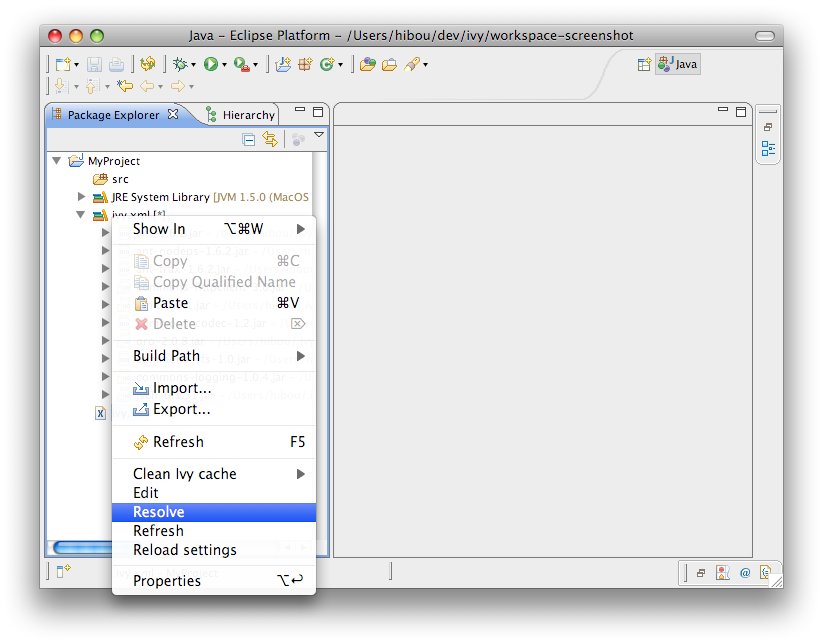Viewport: 823px width, 643px height.
Task: Toggle Link with Editor in Package Explorer
Action: (269, 140)
